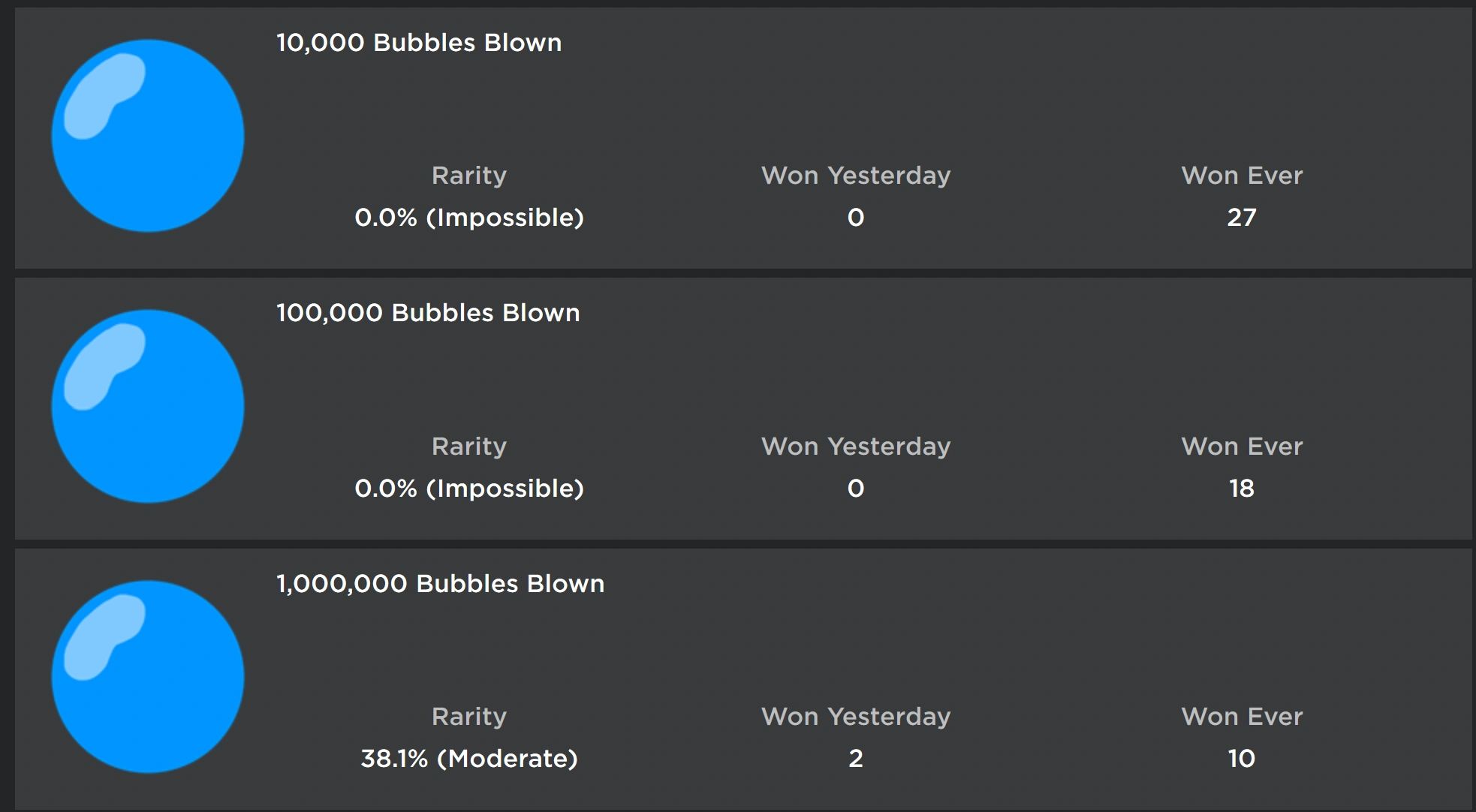Click the bubble image beside 100,000 Bubbles Blown
This screenshot has height=812, width=1476.
coord(147,405)
